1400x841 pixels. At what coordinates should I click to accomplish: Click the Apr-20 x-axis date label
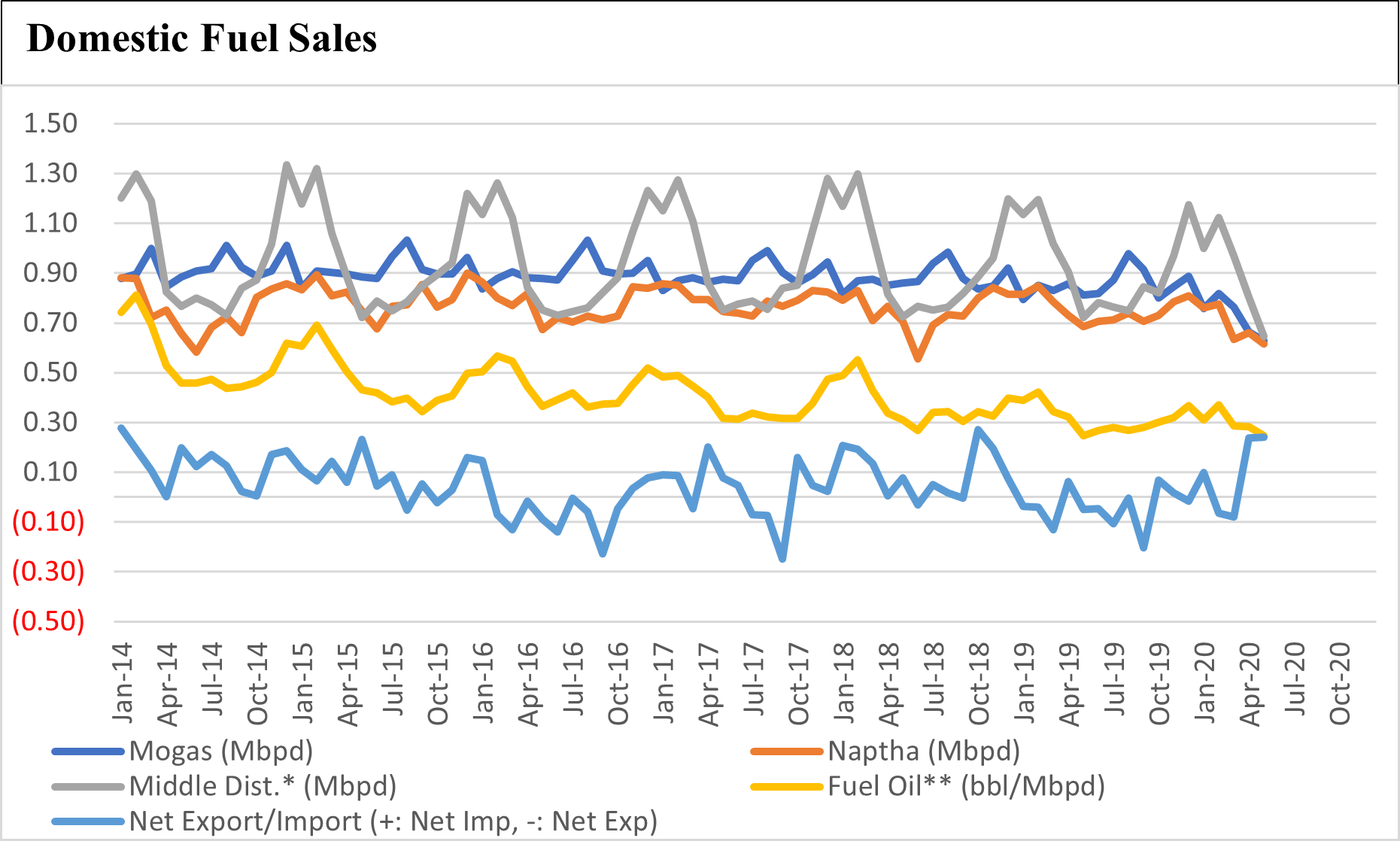click(x=1250, y=683)
